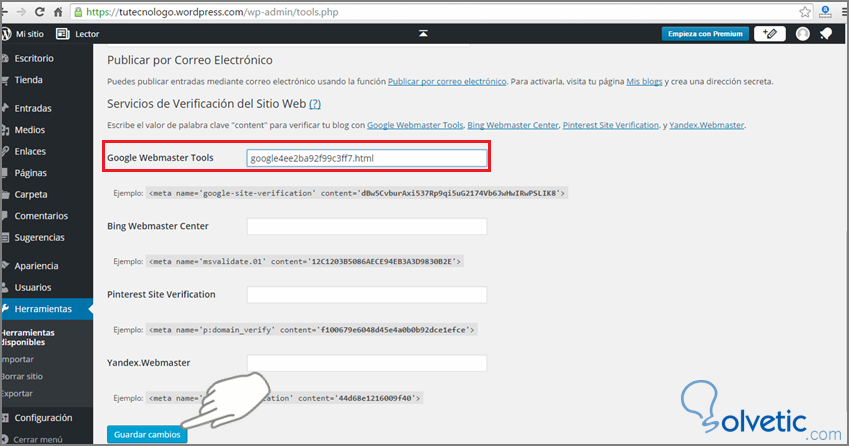This screenshot has height=446, width=849.
Task: Open the Páginas menu
Action: (30, 173)
